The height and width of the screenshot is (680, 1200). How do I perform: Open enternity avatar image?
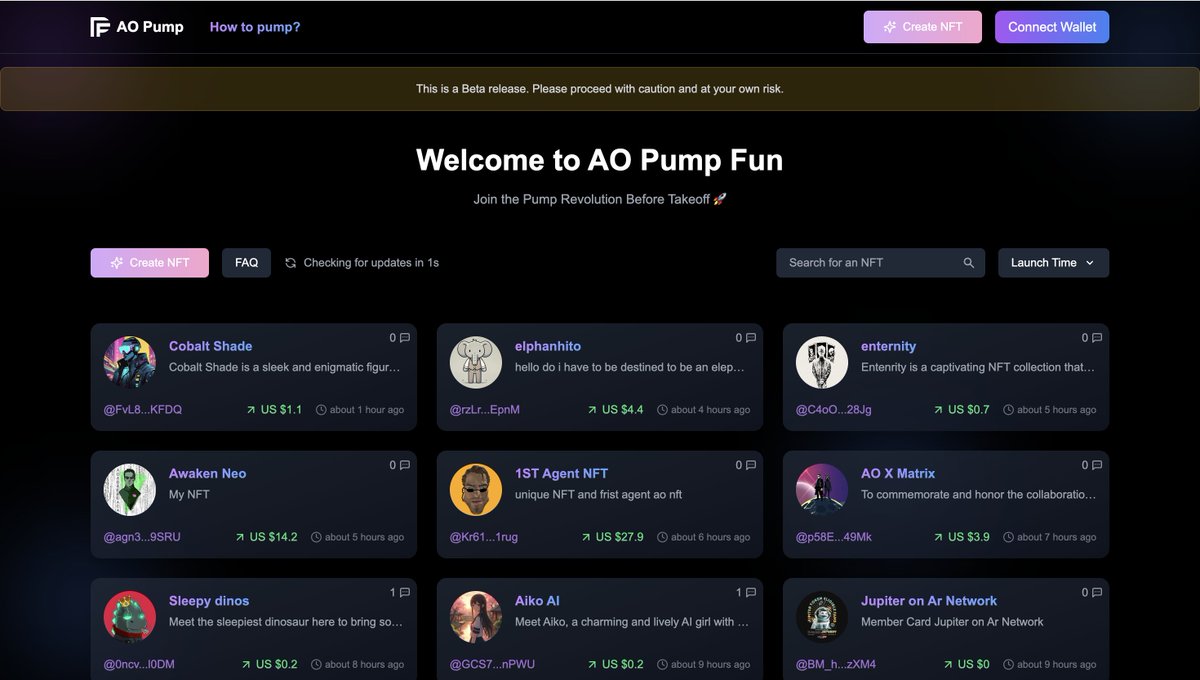tap(822, 362)
